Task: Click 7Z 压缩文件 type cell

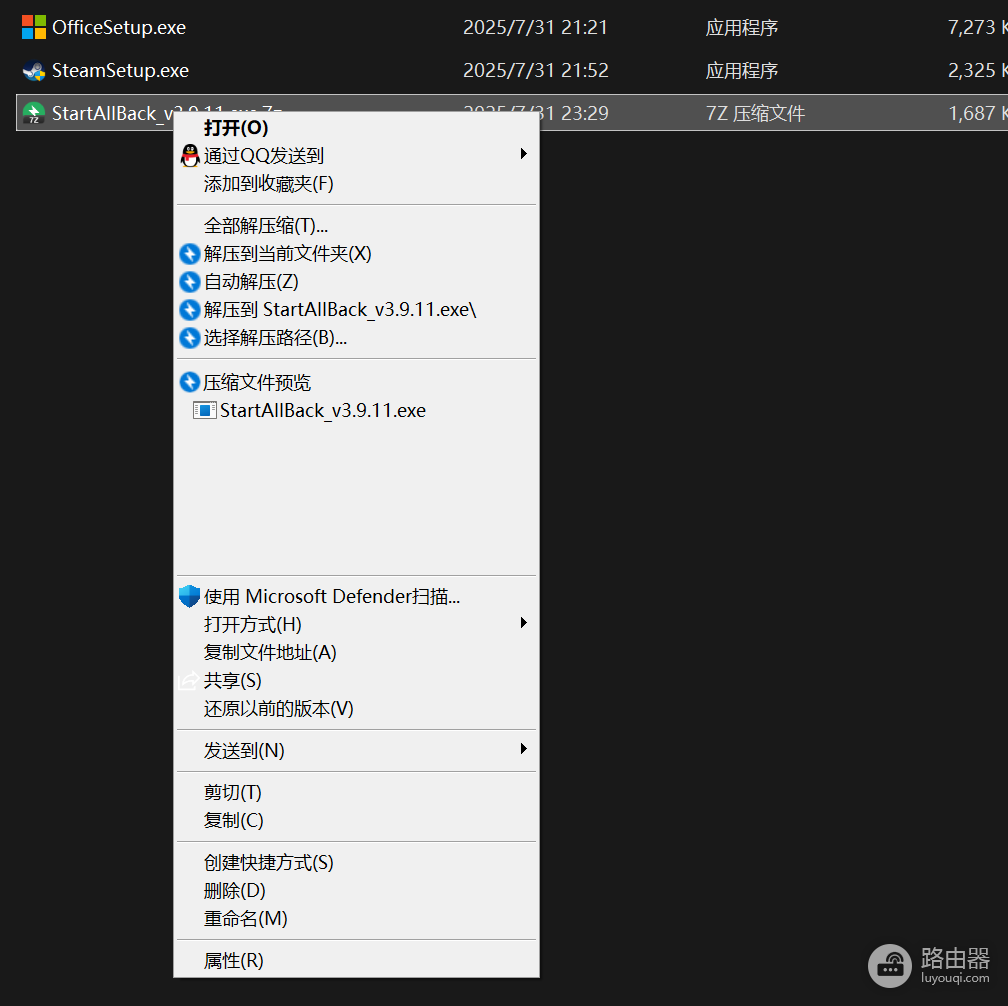Action: [755, 113]
